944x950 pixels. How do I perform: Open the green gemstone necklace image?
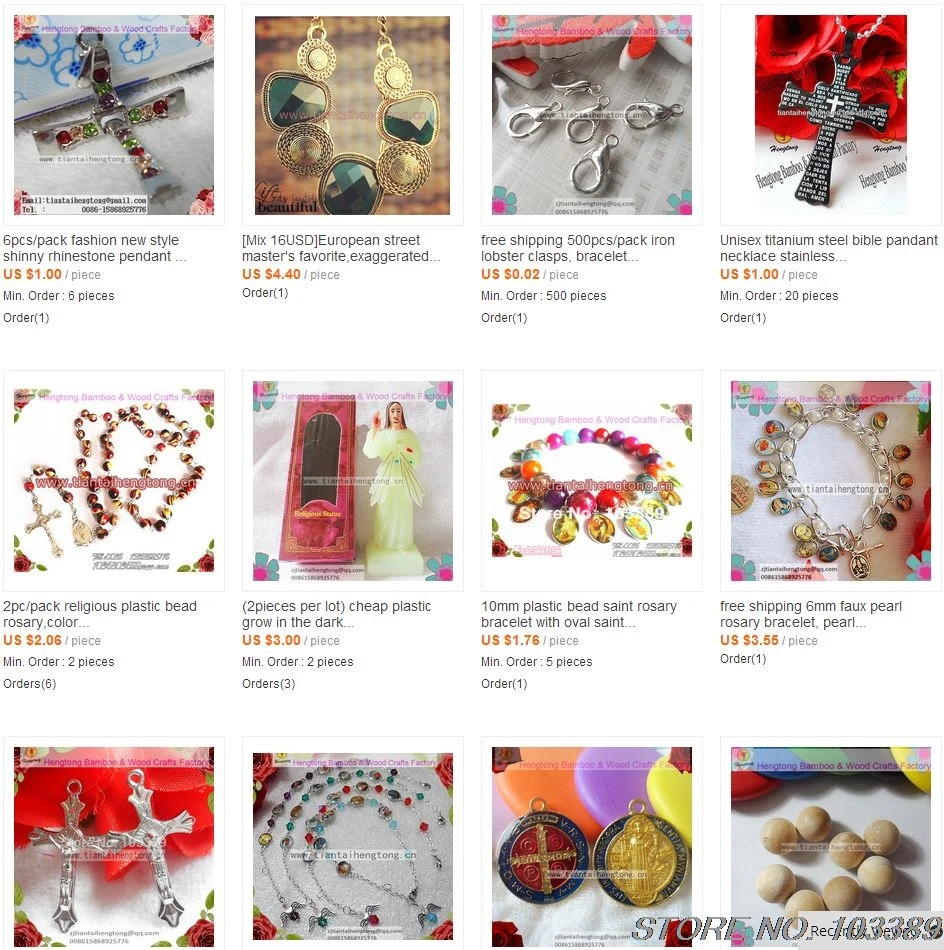tap(353, 115)
